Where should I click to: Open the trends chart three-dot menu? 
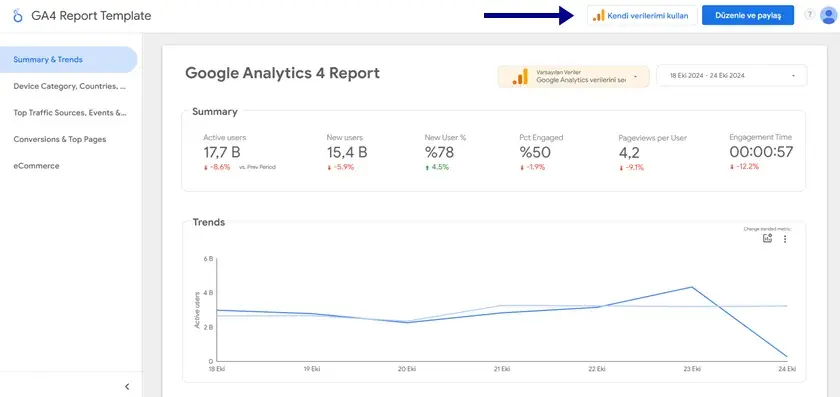[x=785, y=239]
